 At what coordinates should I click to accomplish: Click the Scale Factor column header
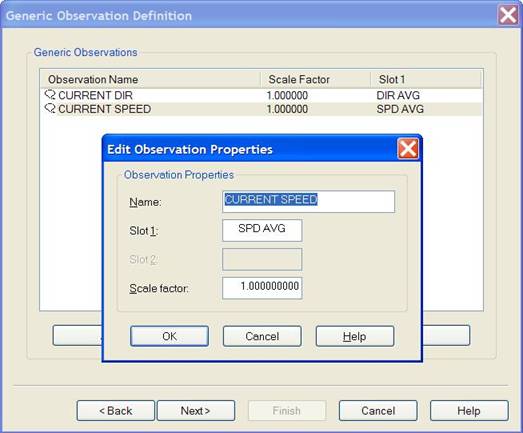[316, 79]
